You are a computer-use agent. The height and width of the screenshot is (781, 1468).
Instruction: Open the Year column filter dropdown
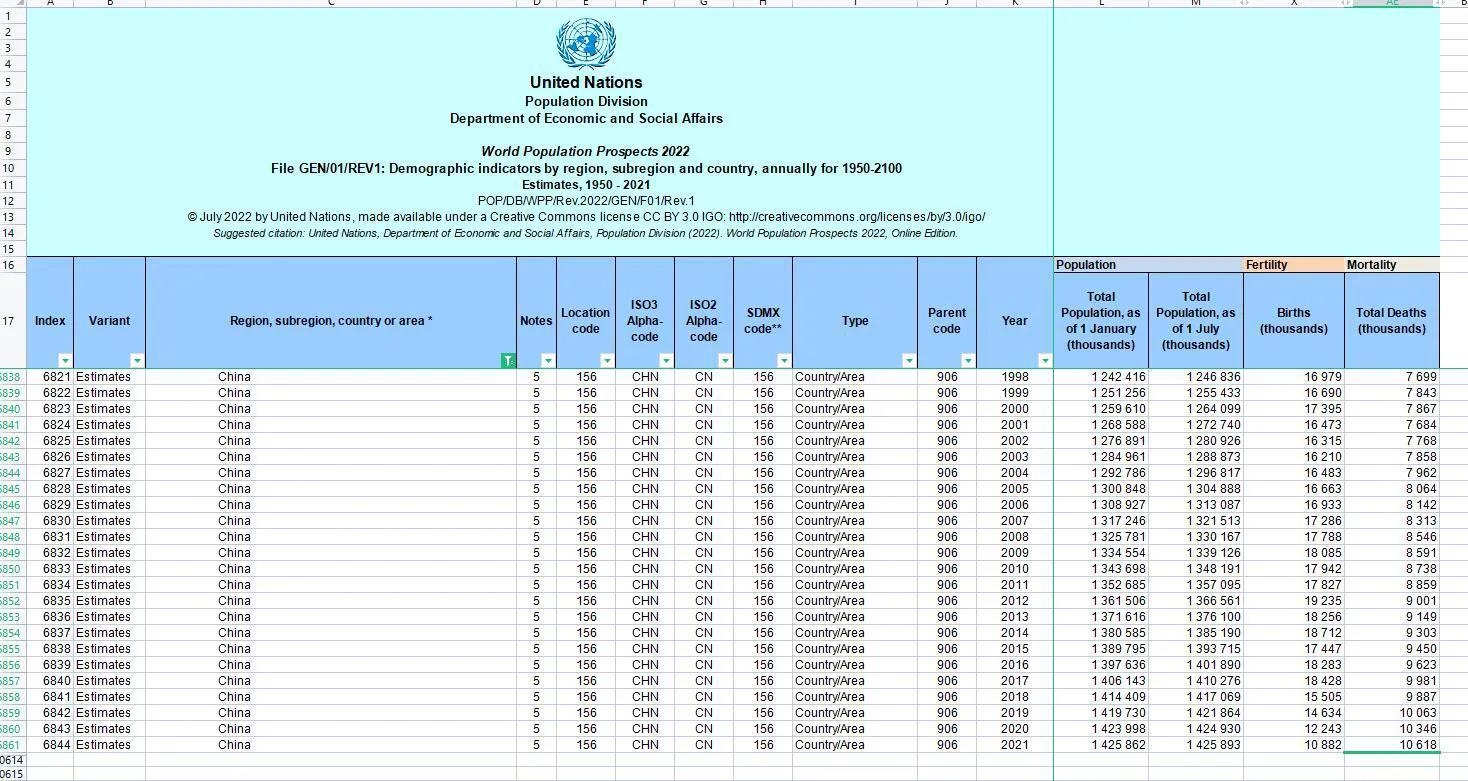(1045, 360)
